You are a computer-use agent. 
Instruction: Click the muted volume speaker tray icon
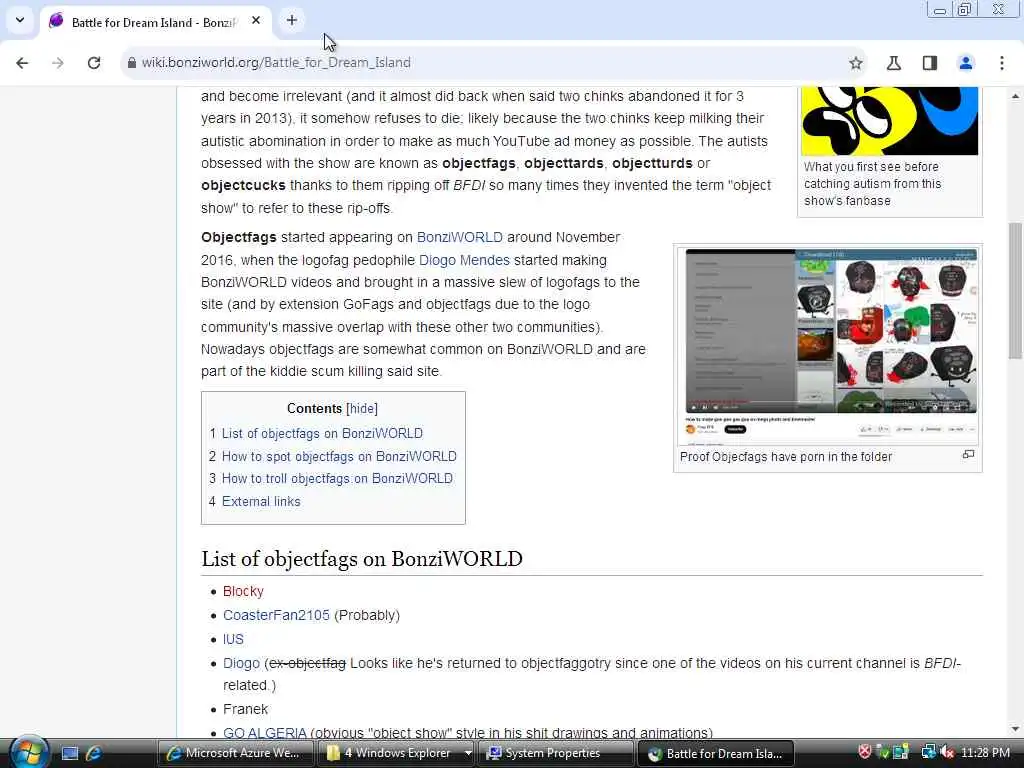[x=948, y=752]
